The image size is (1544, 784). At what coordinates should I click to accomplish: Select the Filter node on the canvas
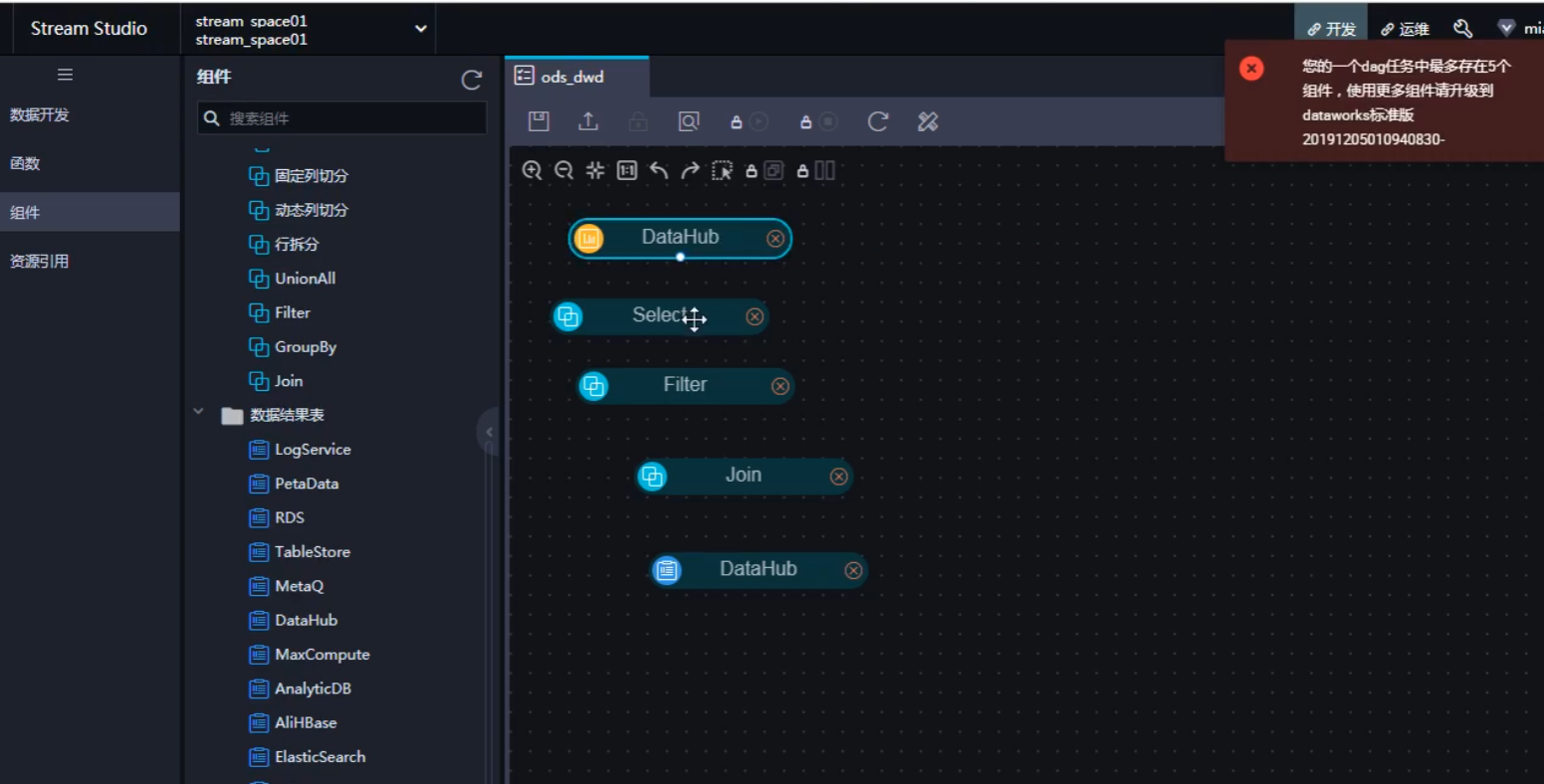(686, 385)
